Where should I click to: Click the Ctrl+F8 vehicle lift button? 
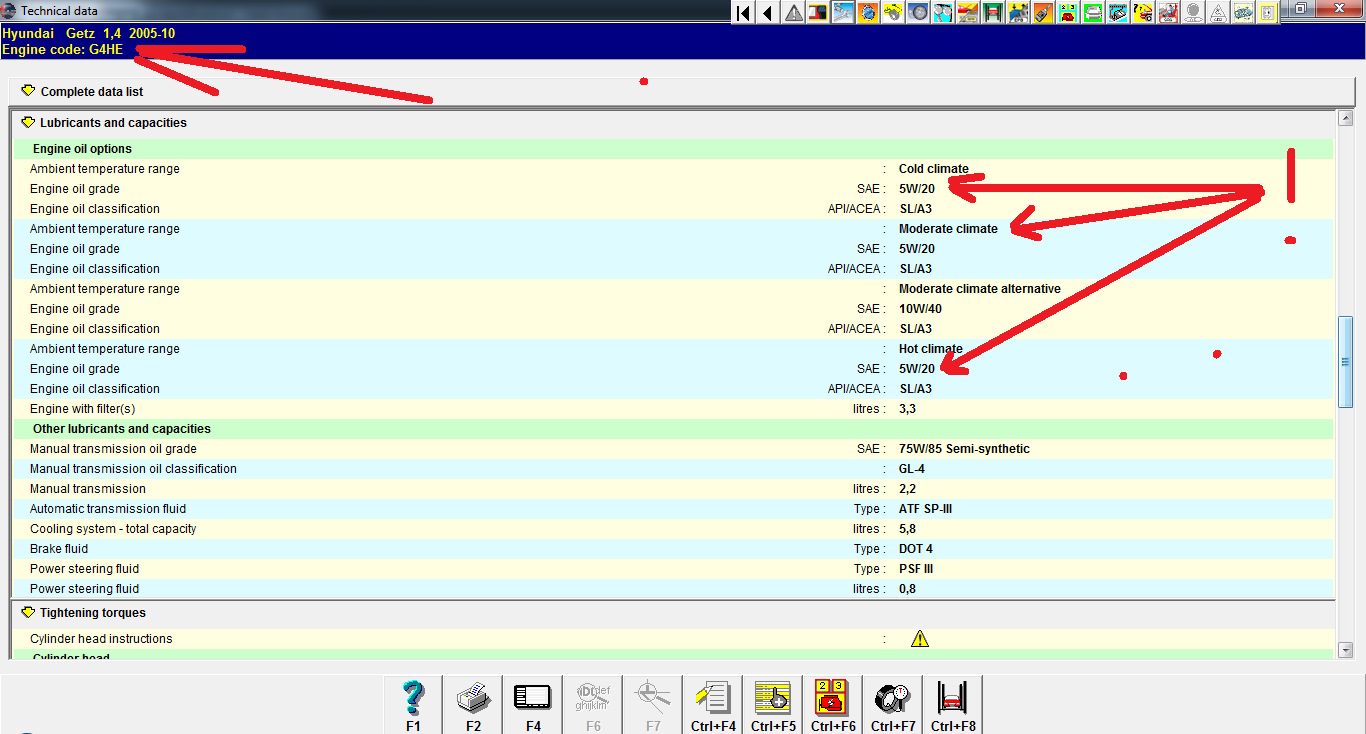point(953,704)
